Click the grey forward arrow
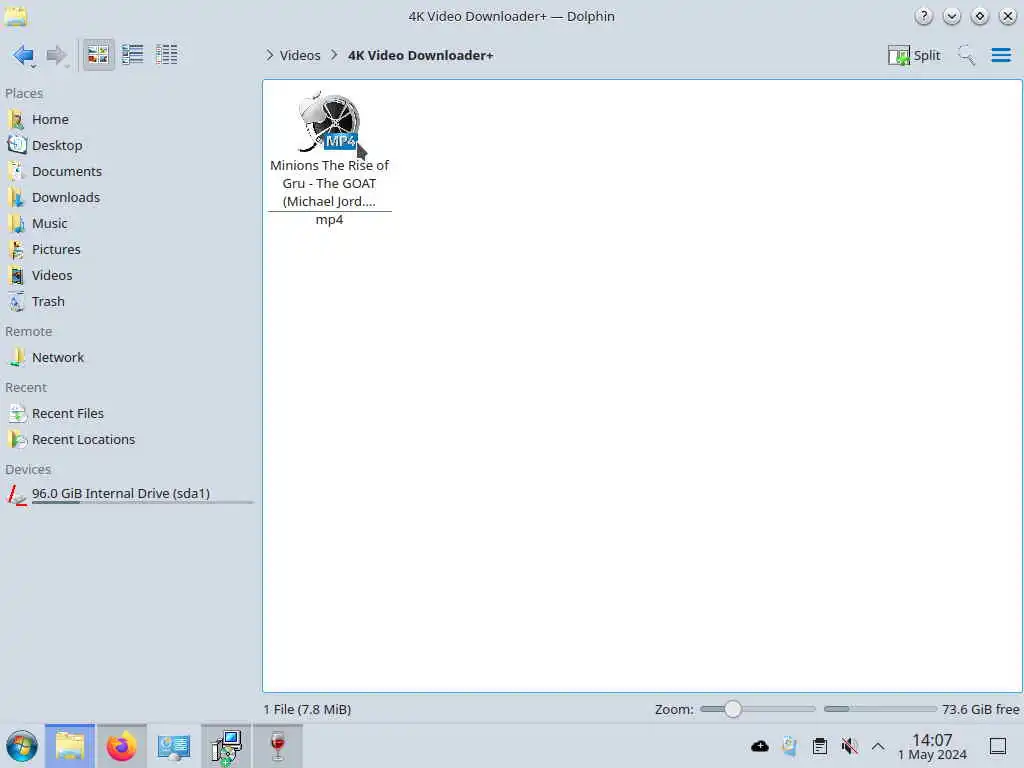This screenshot has width=1024, height=768. click(x=57, y=55)
